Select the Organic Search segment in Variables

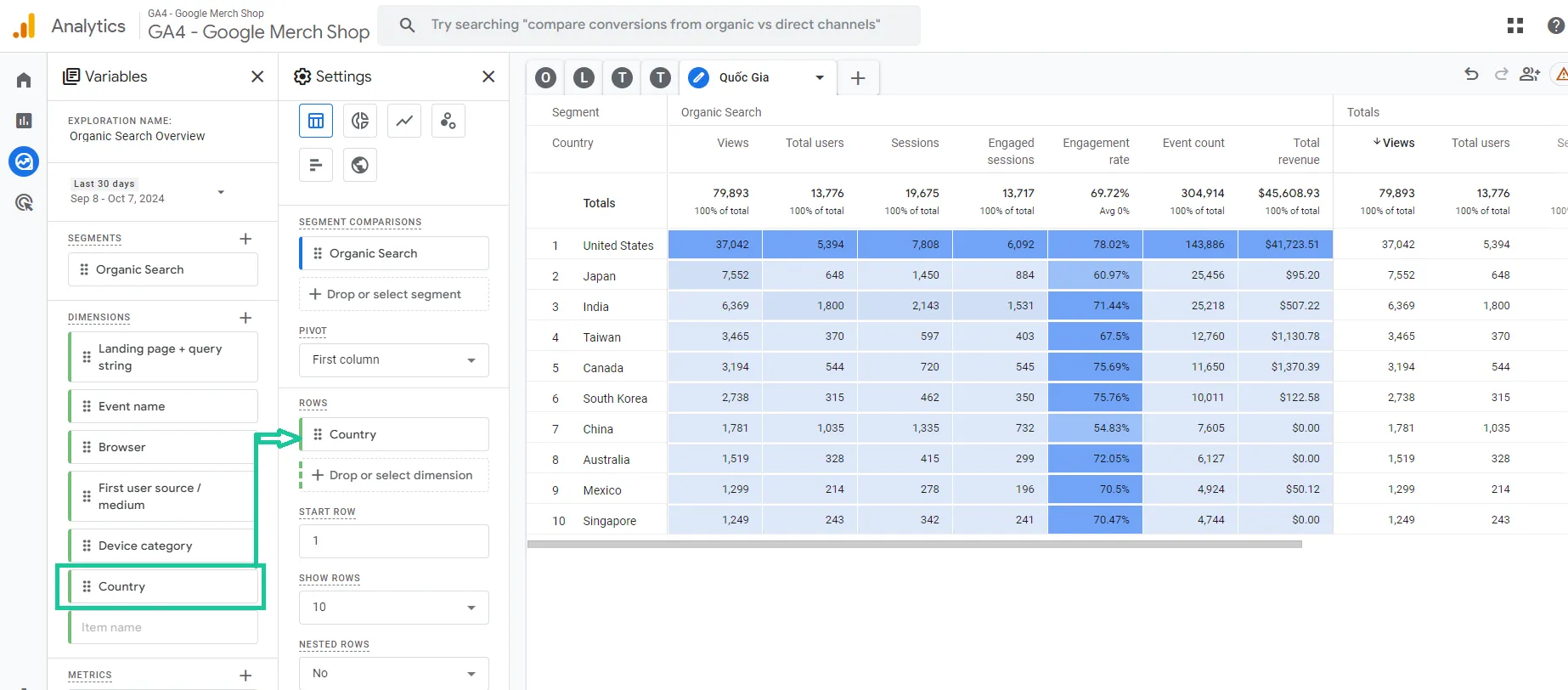click(163, 269)
